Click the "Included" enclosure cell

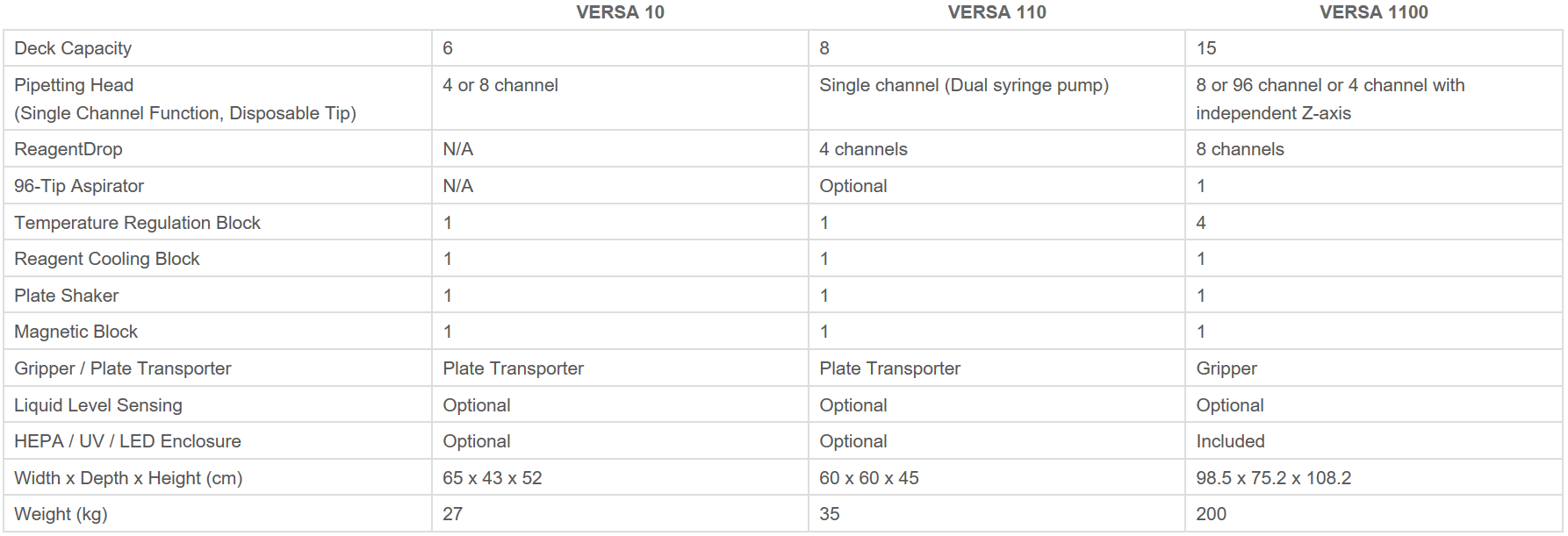tap(1230, 441)
